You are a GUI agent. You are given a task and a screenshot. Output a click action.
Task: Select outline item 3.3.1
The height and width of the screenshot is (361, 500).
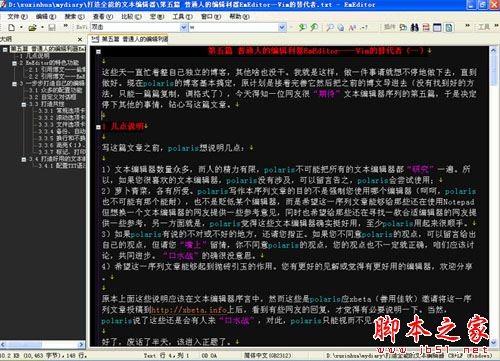[61, 111]
